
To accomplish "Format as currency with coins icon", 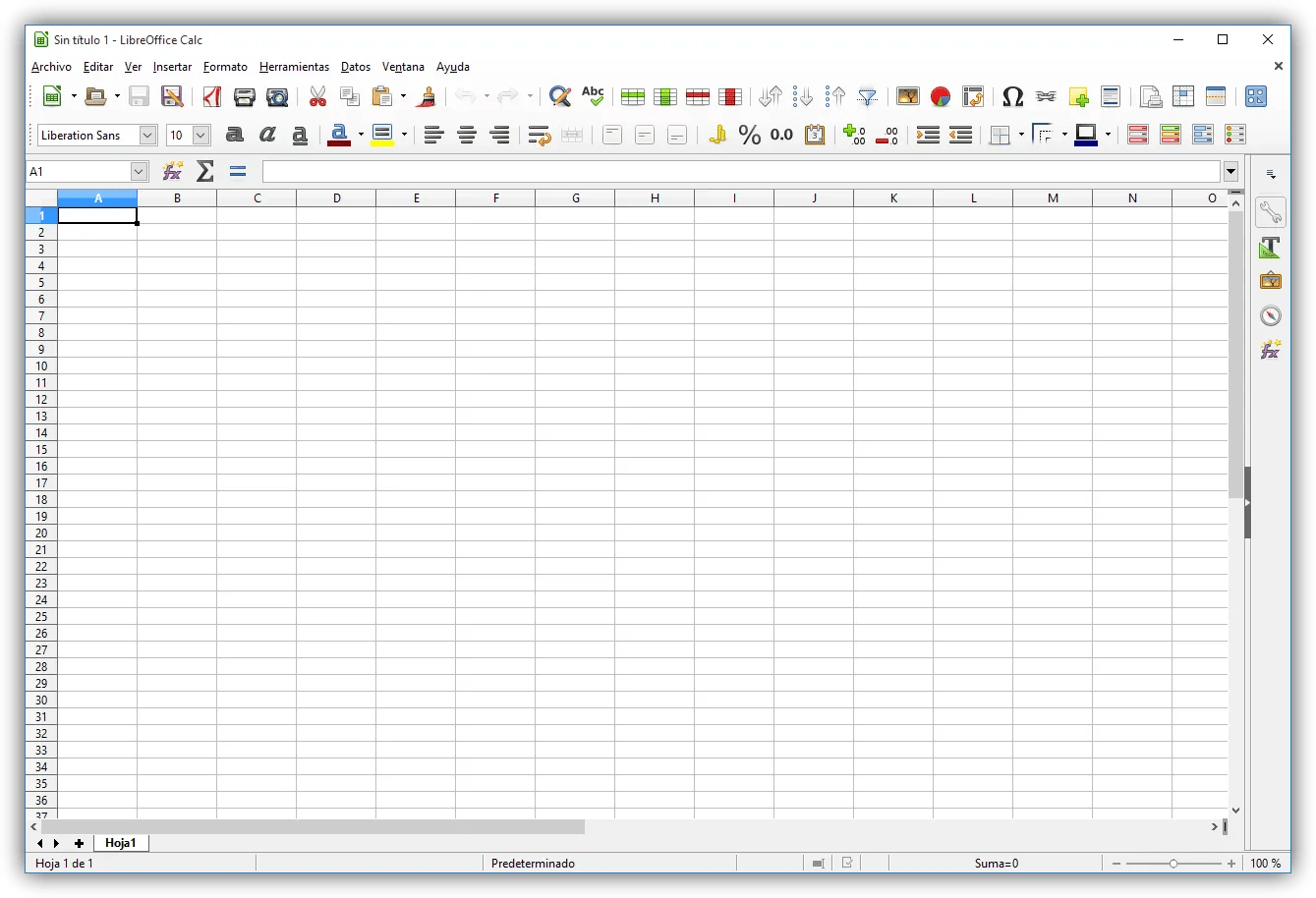I will 717,135.
